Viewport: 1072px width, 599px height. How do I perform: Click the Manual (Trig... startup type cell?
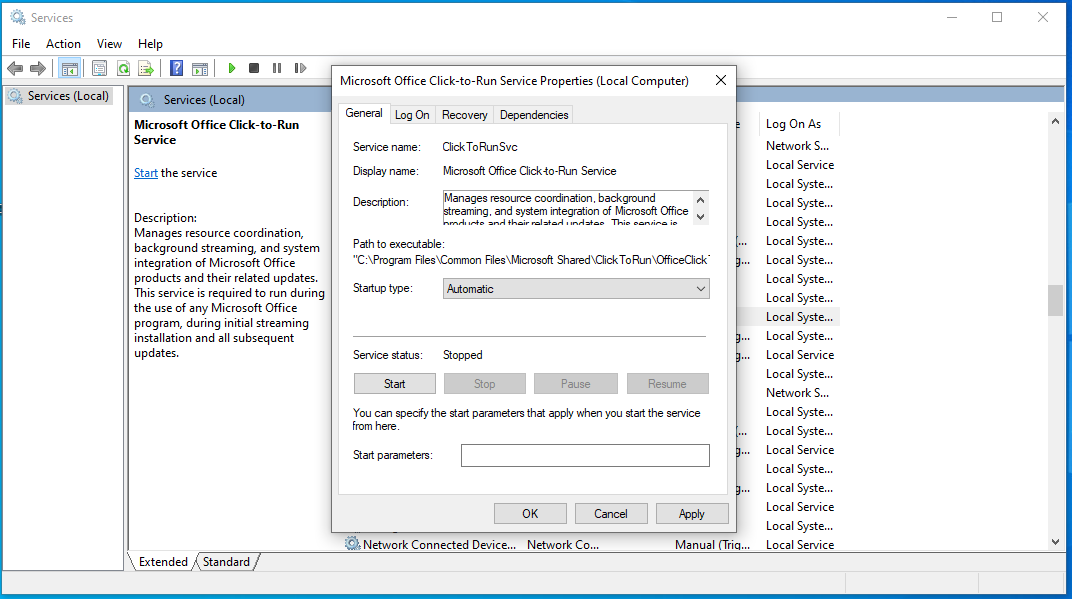click(x=712, y=544)
